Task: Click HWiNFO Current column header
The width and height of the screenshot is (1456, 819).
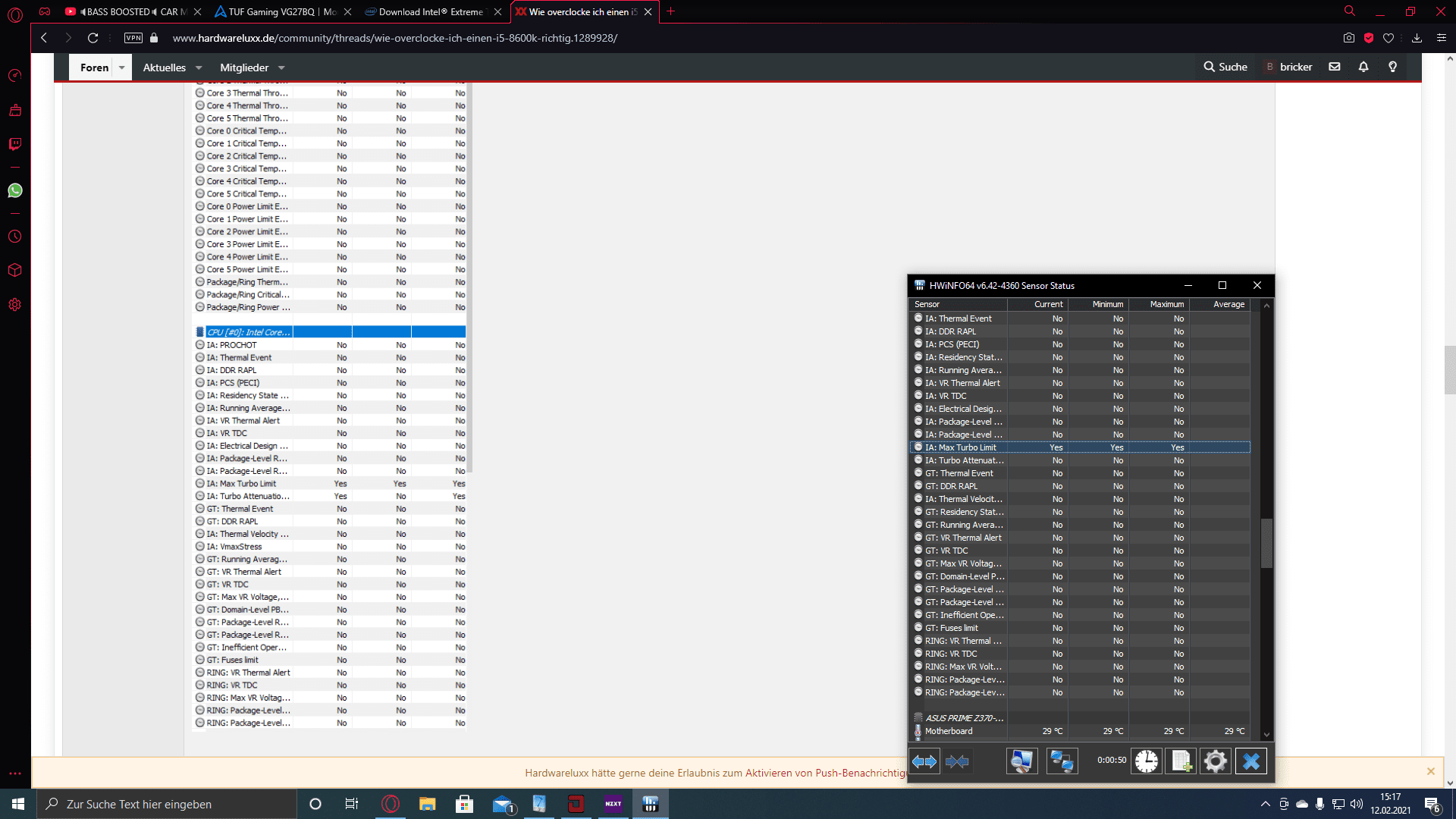Action: [1037, 304]
